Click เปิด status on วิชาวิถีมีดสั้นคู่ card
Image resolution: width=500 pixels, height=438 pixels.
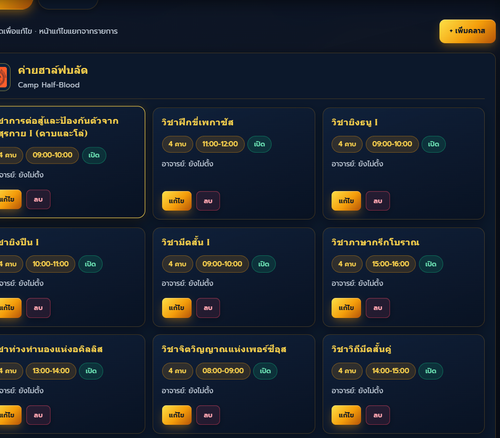[431, 371]
